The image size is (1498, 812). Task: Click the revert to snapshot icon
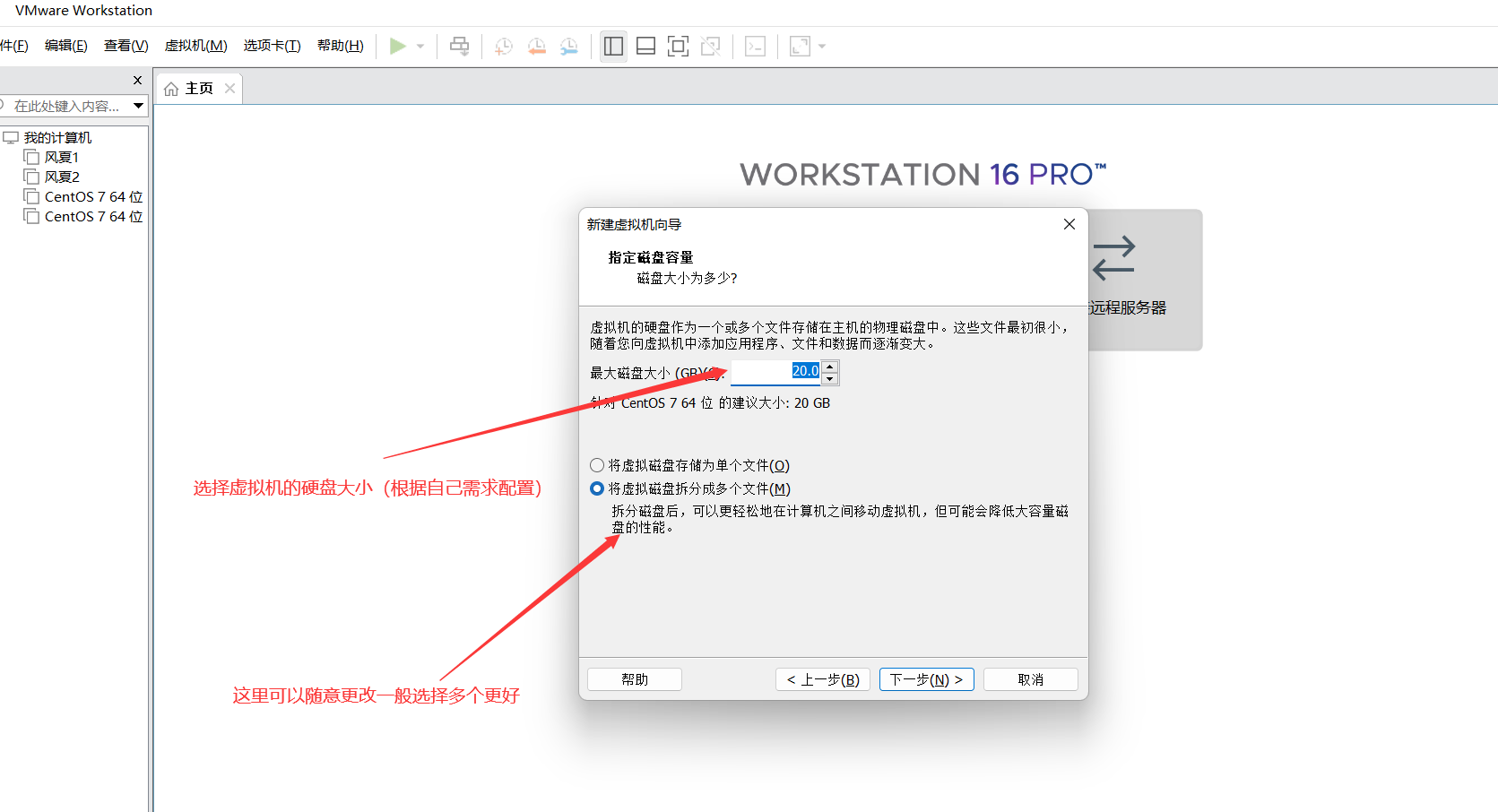pos(537,47)
